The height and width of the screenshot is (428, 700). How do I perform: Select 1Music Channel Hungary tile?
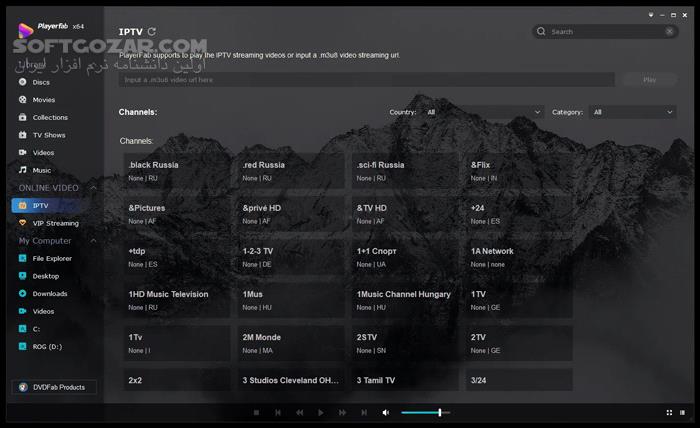[405, 300]
